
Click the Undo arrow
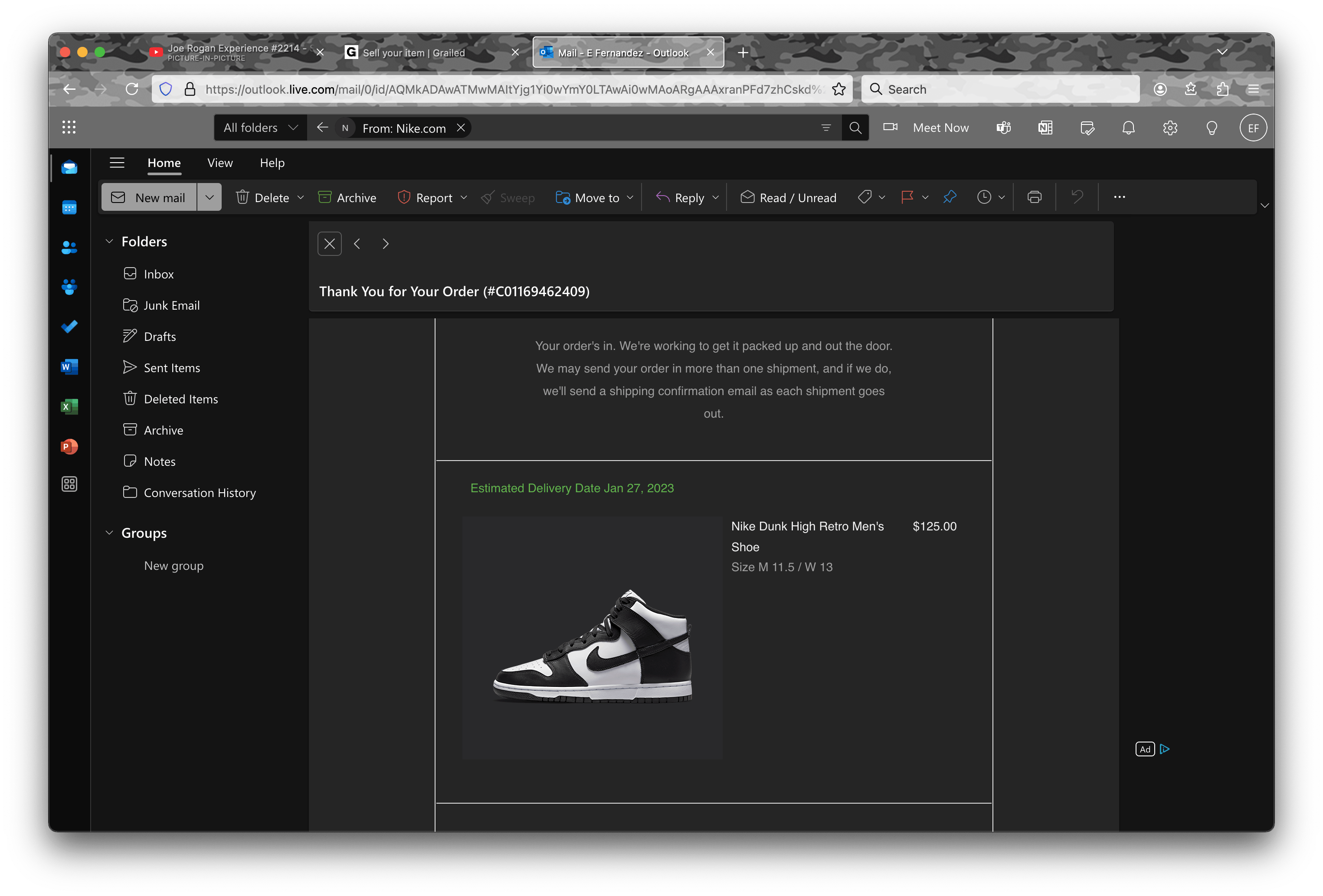click(1077, 197)
